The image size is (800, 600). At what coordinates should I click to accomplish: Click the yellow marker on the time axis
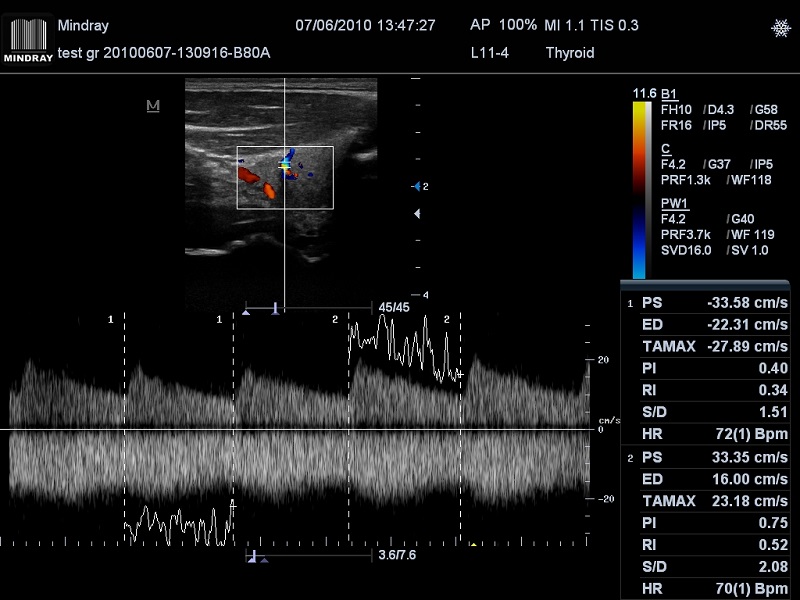[x=473, y=544]
